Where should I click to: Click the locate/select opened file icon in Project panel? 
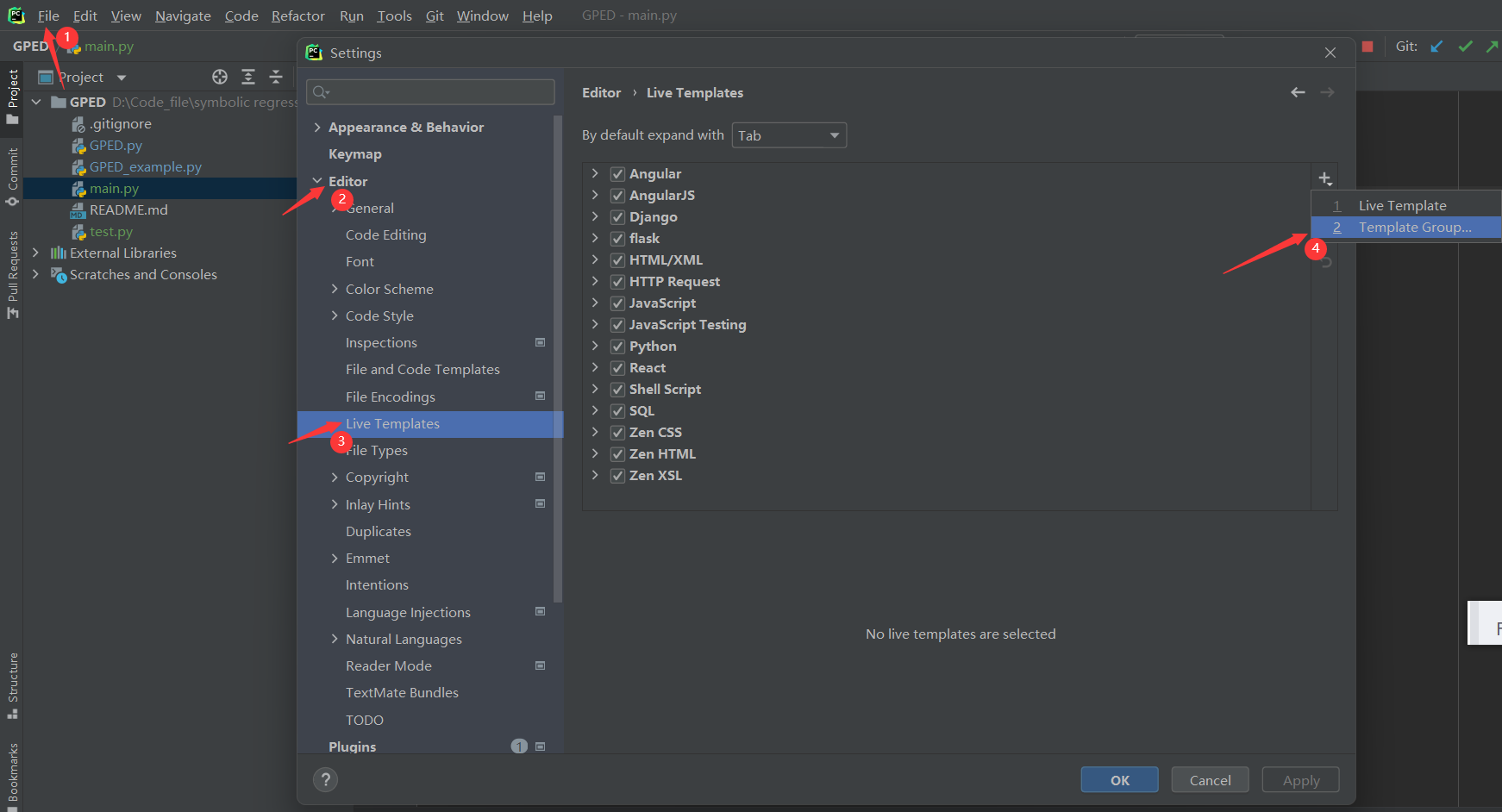coord(220,77)
